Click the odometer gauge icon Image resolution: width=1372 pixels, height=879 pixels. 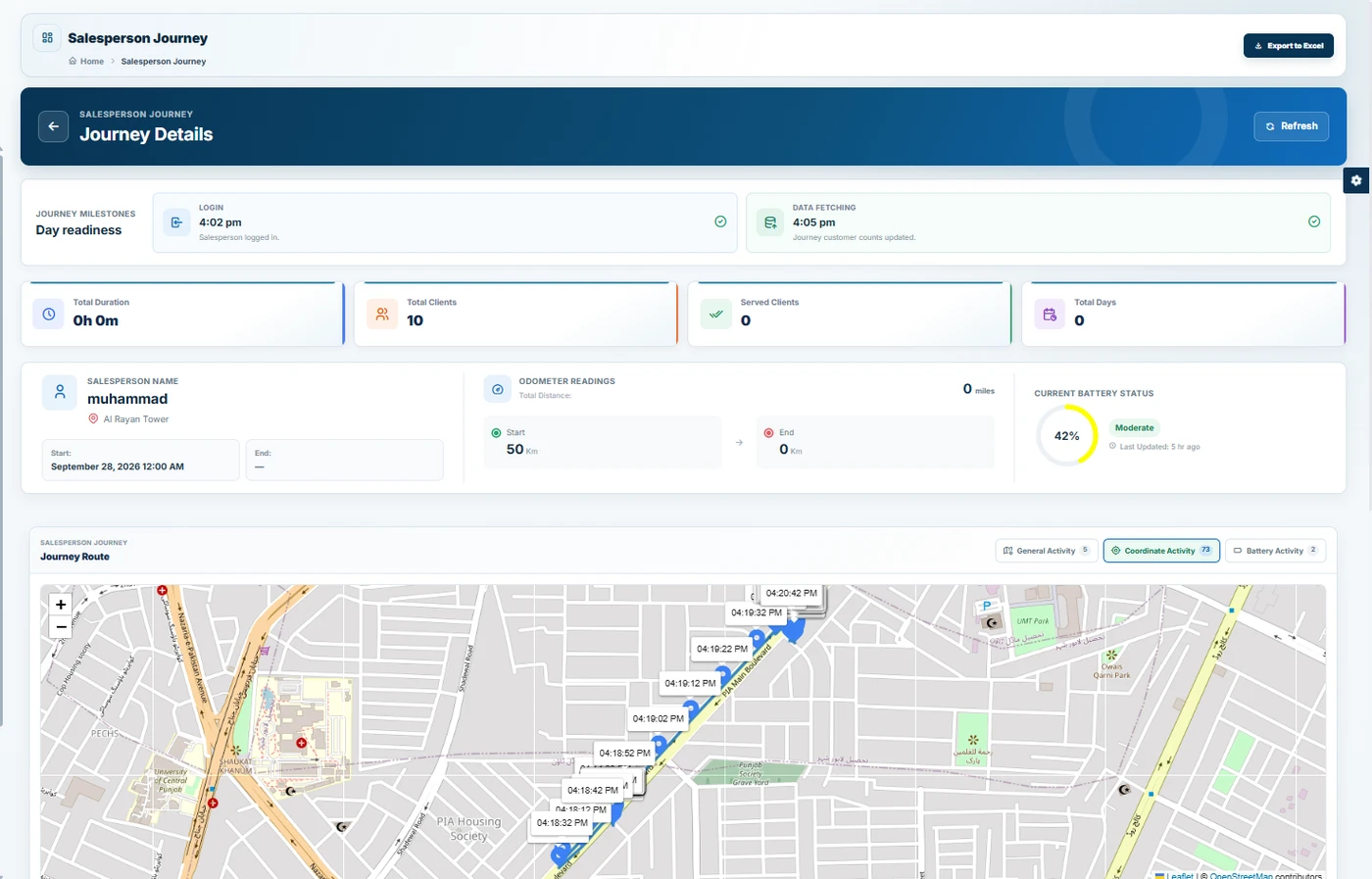click(x=498, y=389)
